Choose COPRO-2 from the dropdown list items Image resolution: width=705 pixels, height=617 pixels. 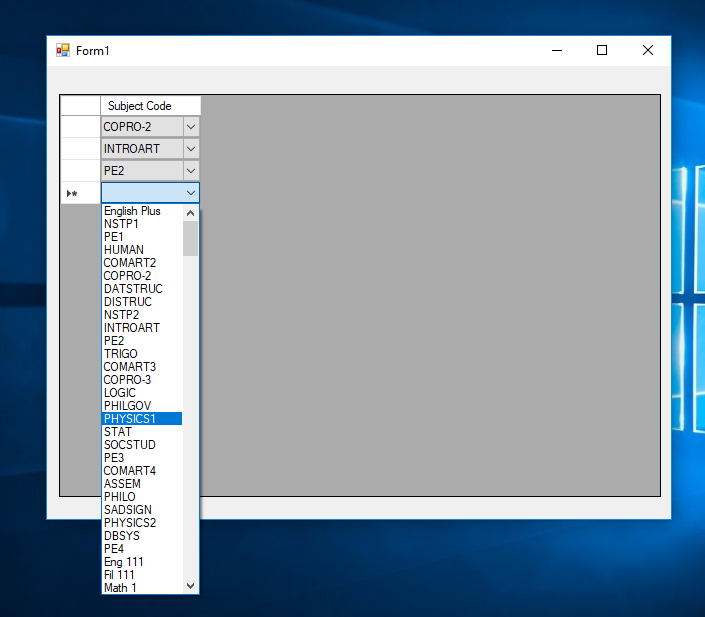click(142, 276)
